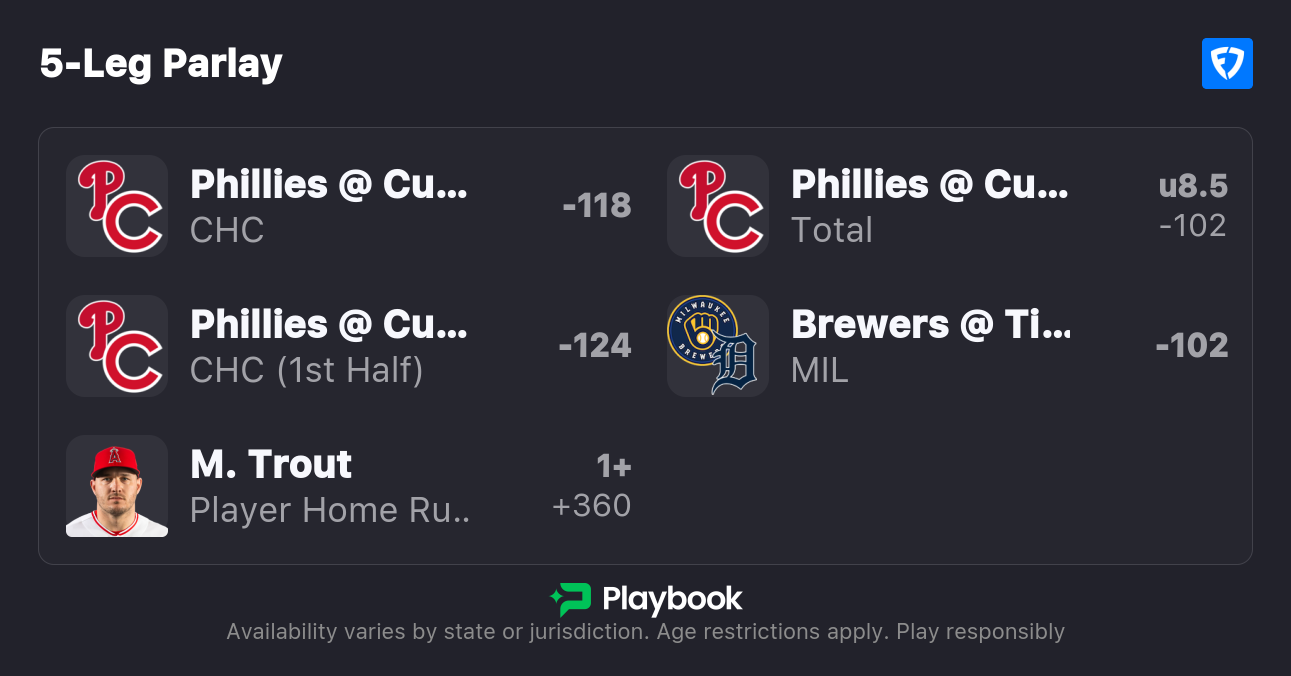Image resolution: width=1291 pixels, height=676 pixels.
Task: Click the FanDuel shield logo icon
Action: [1227, 64]
